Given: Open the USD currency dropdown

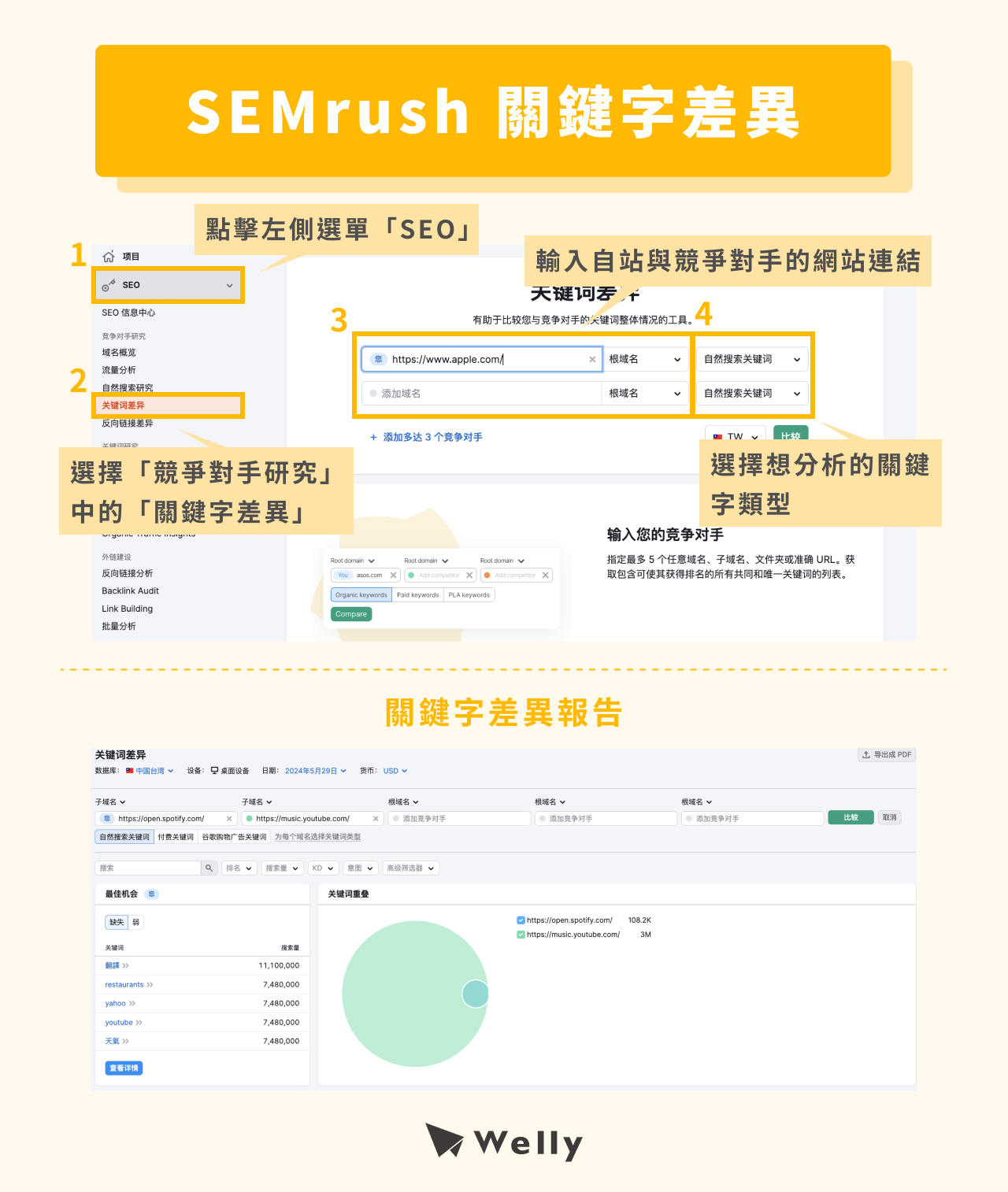Looking at the screenshot, I should [395, 771].
